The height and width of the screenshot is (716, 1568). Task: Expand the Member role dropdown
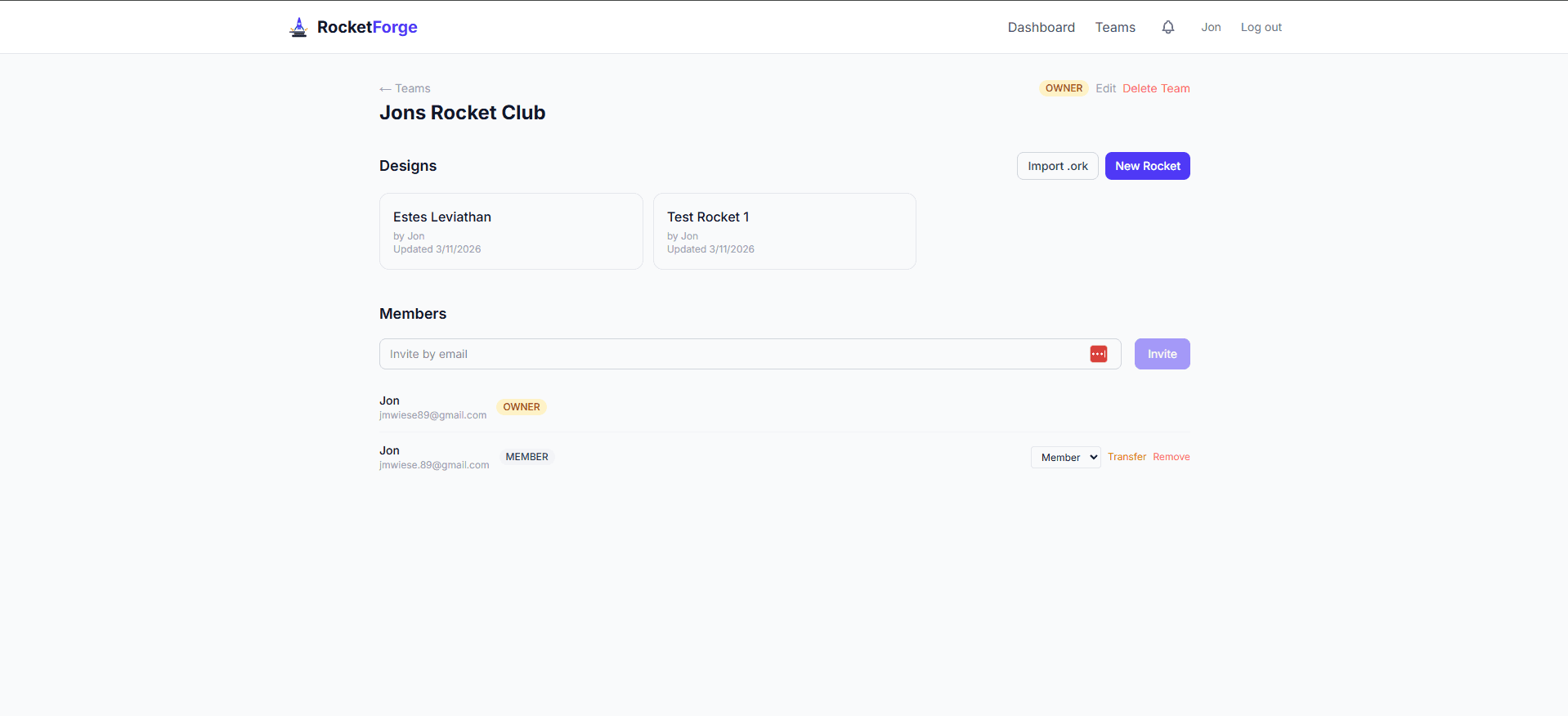[1065, 457]
